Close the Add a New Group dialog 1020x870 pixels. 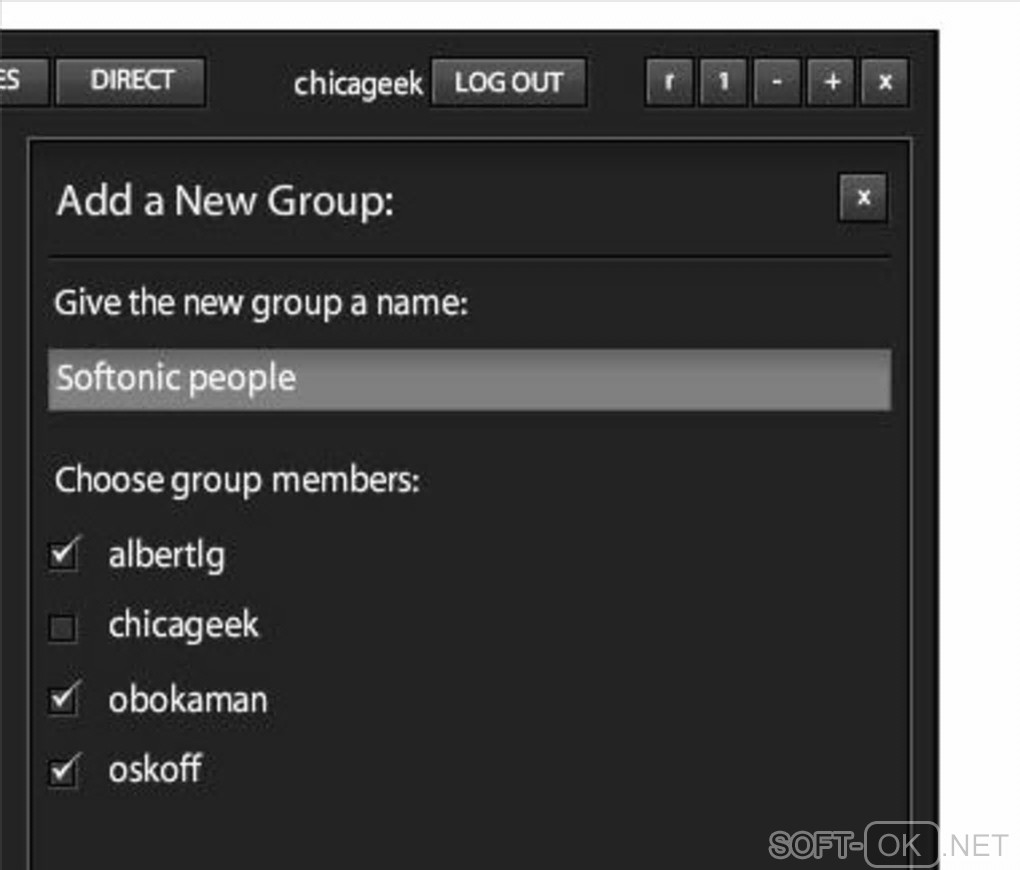tap(863, 198)
